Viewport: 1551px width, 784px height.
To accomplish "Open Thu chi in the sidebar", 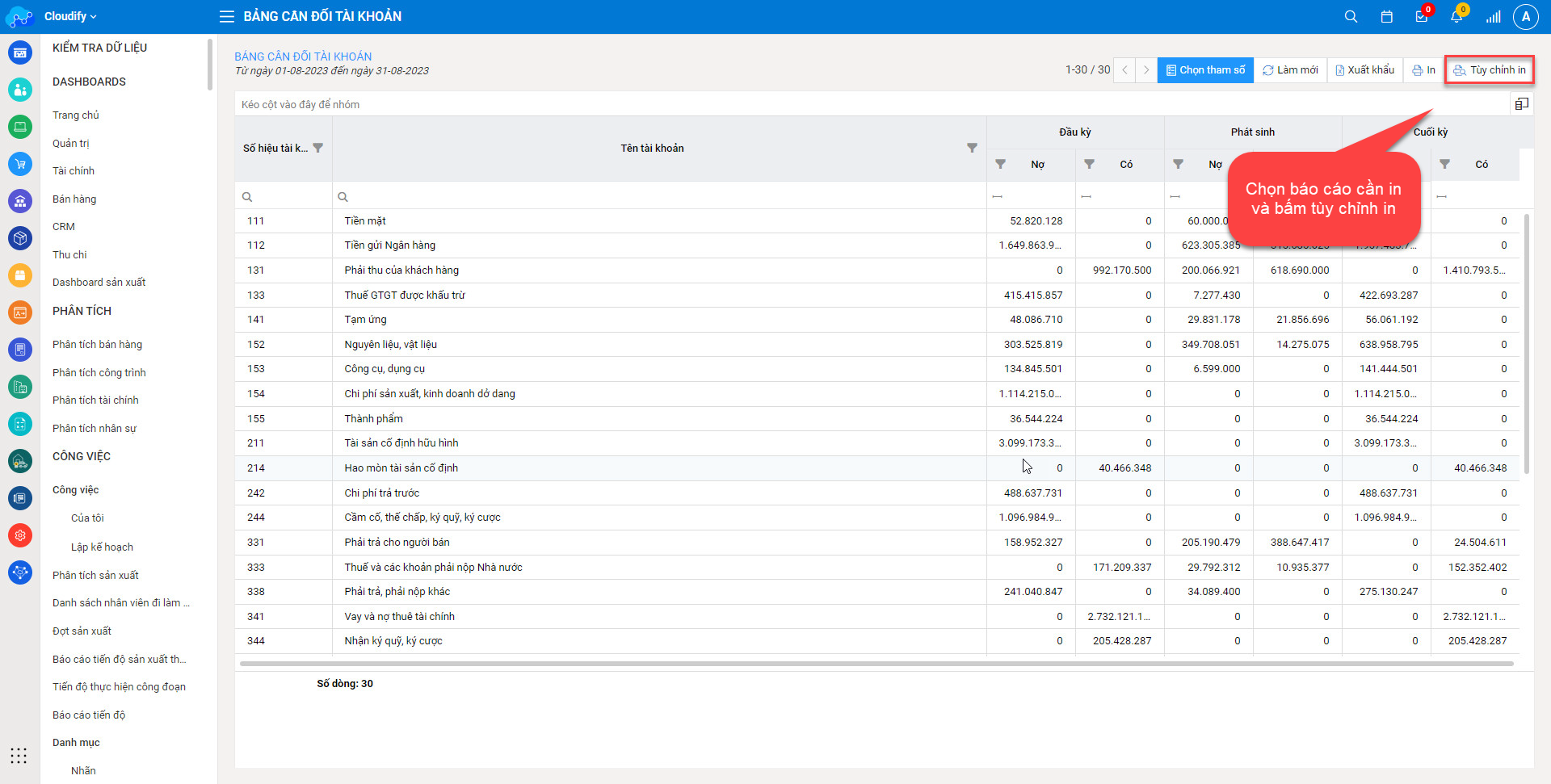I will [69, 255].
